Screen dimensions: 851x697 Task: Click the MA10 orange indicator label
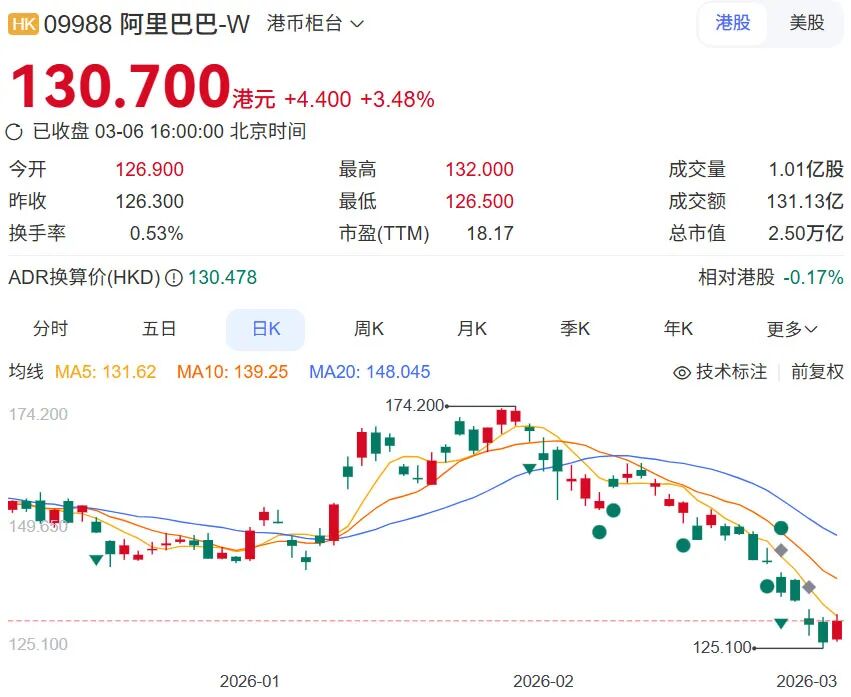tap(232, 372)
